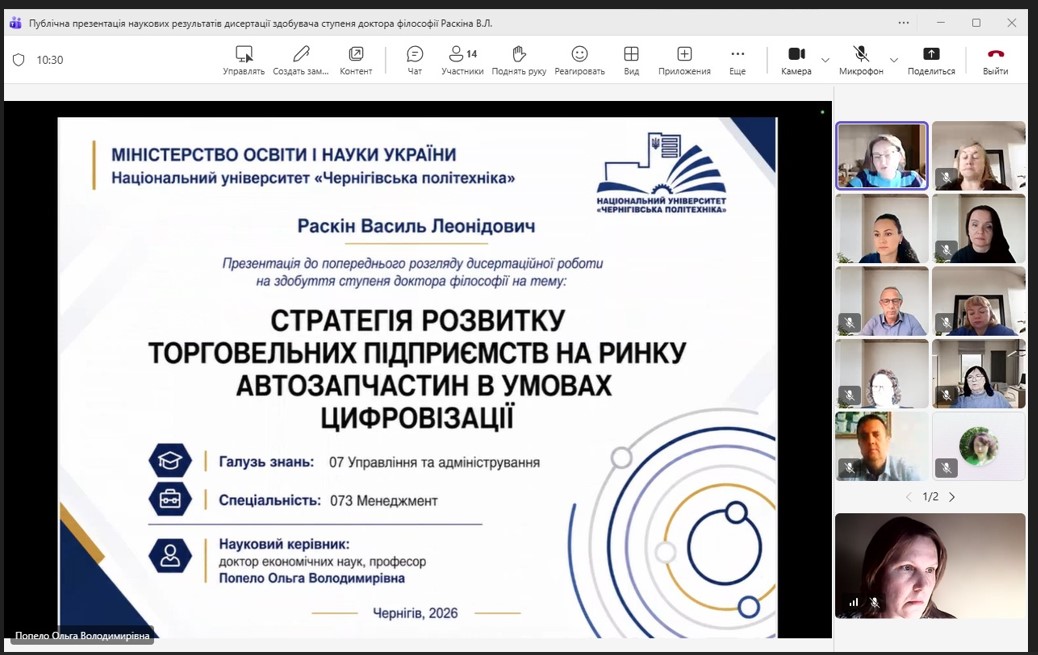This screenshot has width=1038, height=655.
Task: Show the Участники participants list
Action: click(462, 60)
